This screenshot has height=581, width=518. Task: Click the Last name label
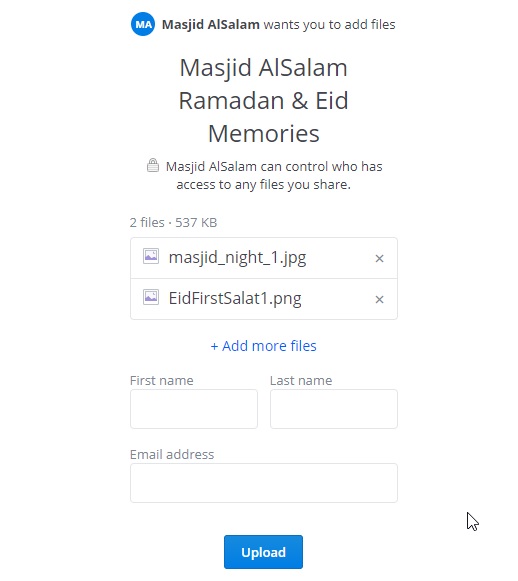click(x=301, y=381)
